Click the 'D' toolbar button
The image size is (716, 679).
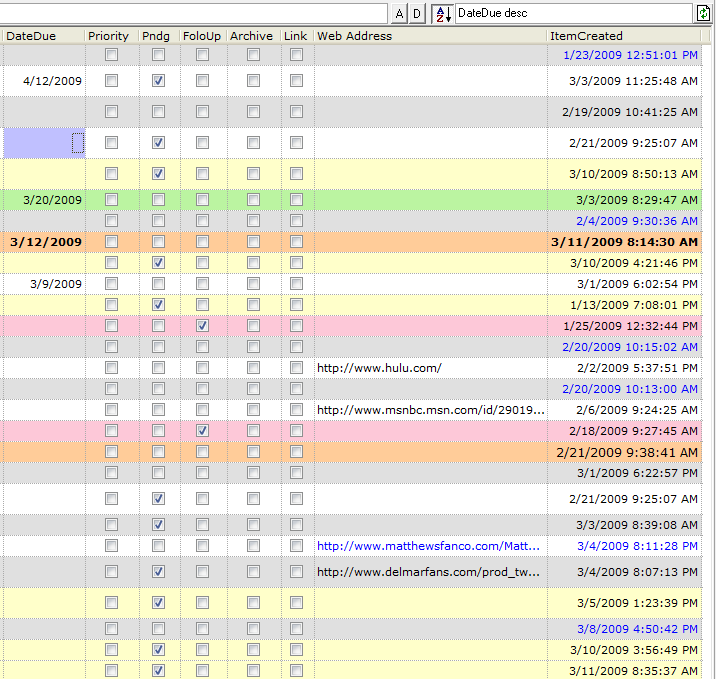(417, 14)
